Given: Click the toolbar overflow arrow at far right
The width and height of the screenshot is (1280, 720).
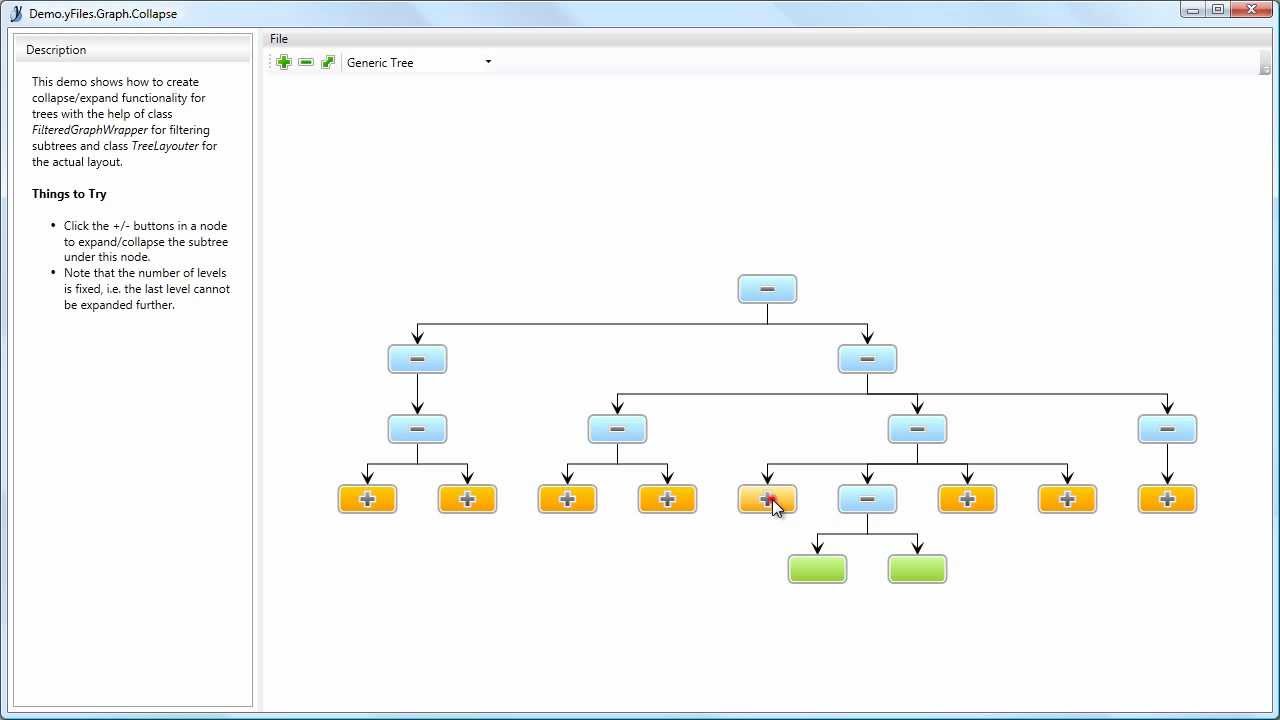Looking at the screenshot, I should 1265,63.
